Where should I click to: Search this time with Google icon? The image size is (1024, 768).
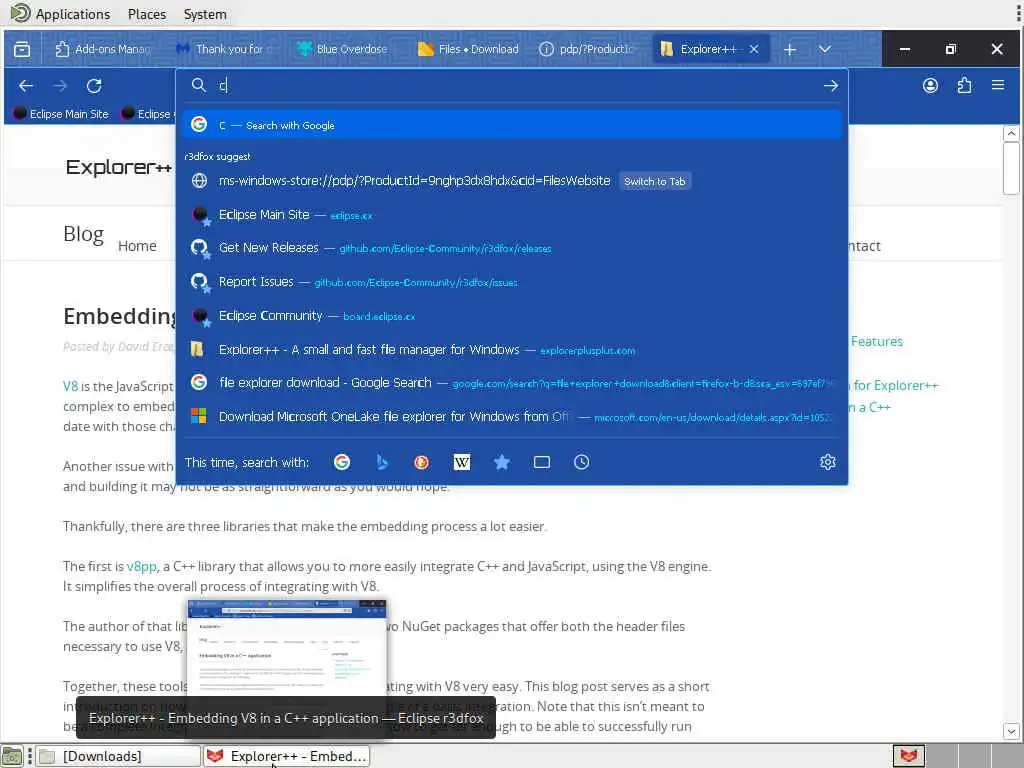coord(342,462)
